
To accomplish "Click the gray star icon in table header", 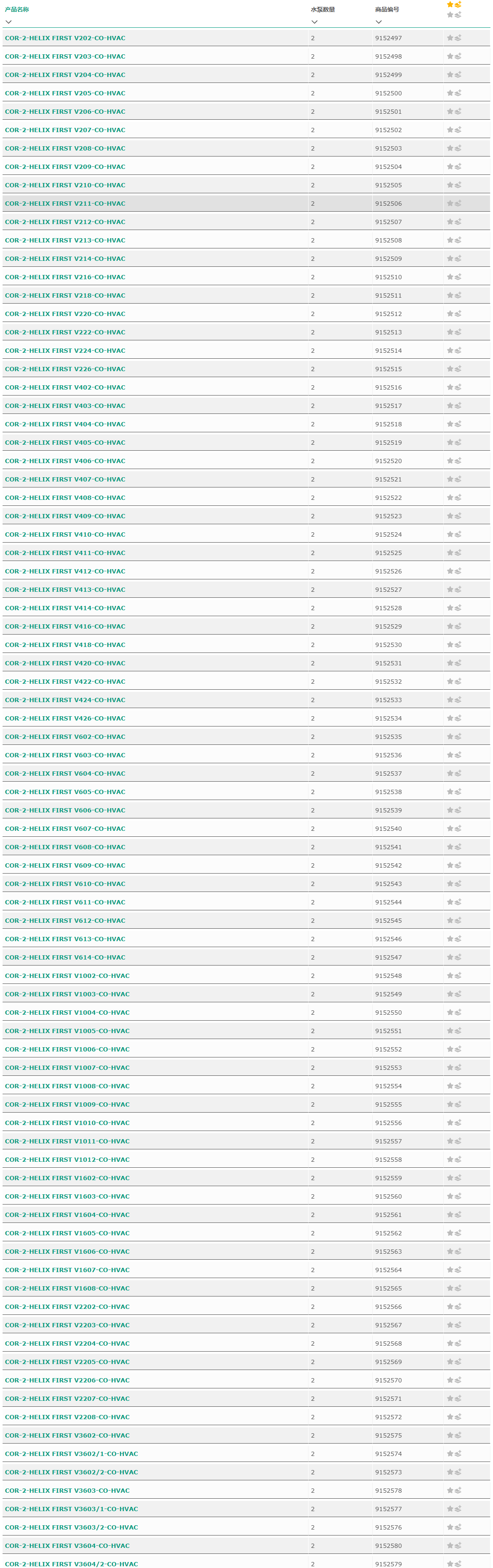I will click(x=450, y=15).
